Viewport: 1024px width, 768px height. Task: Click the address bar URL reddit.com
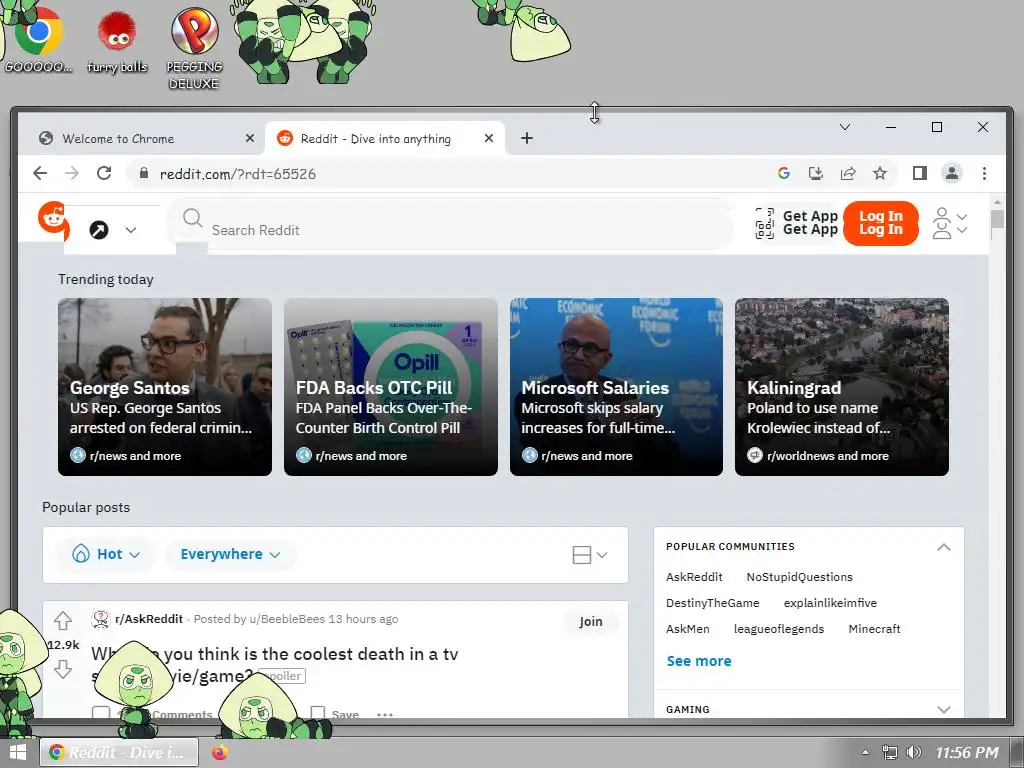tap(238, 174)
